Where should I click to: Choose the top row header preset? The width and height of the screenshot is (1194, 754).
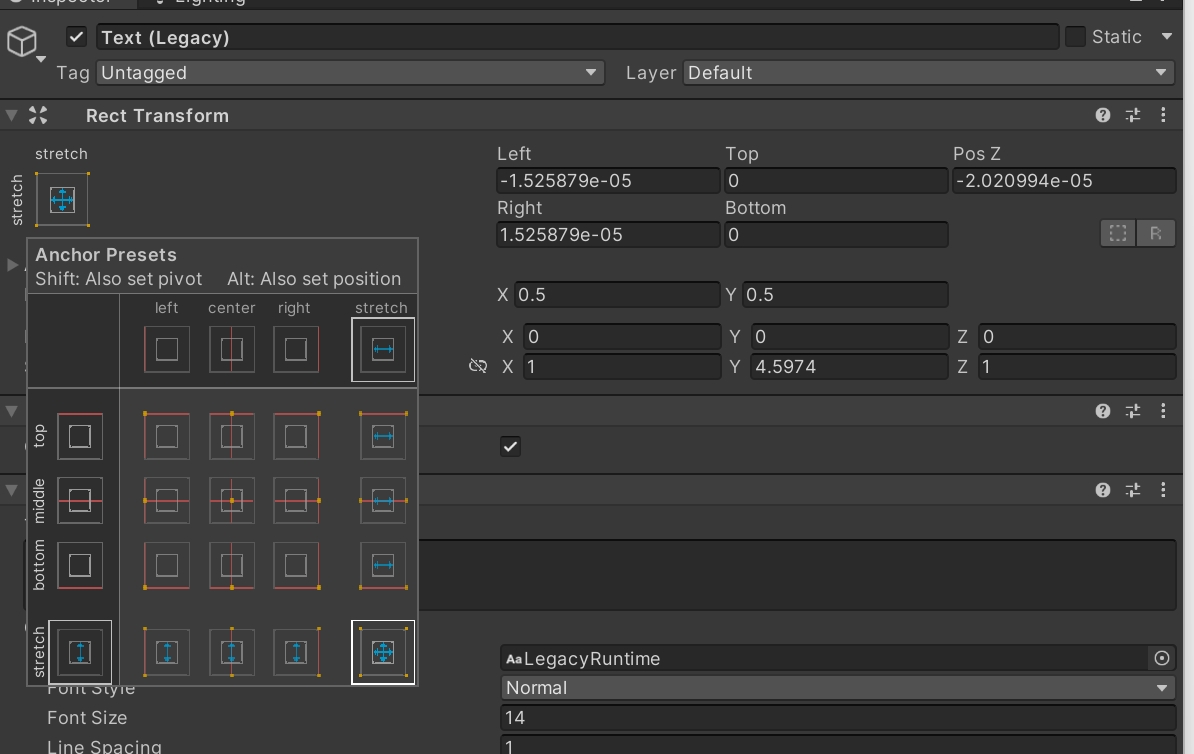(x=80, y=436)
